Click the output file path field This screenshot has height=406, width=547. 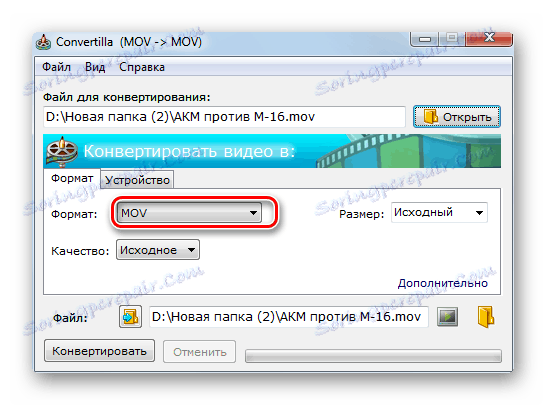289,317
